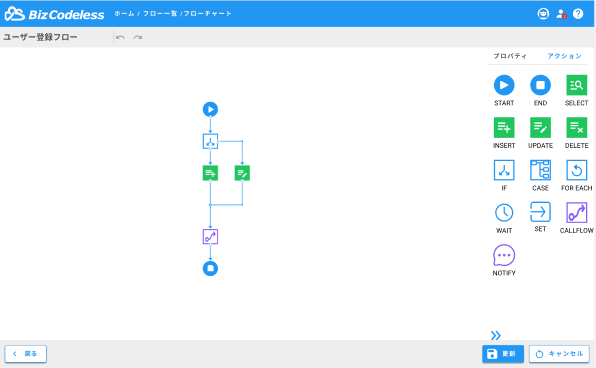Viewport: 596px width, 368px height.
Task: Click the キャンセル button
Action: 559,354
